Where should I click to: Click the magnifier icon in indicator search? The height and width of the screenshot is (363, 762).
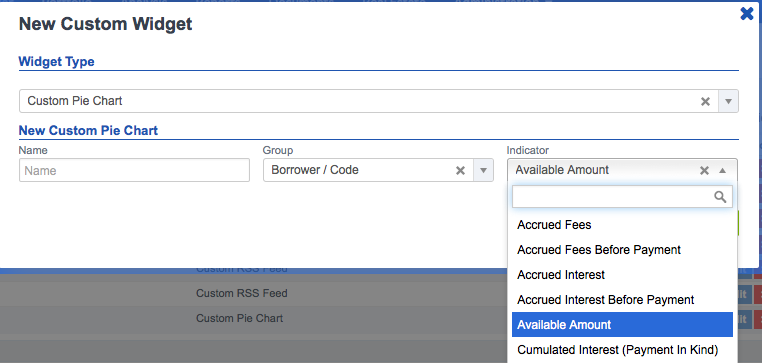720,196
